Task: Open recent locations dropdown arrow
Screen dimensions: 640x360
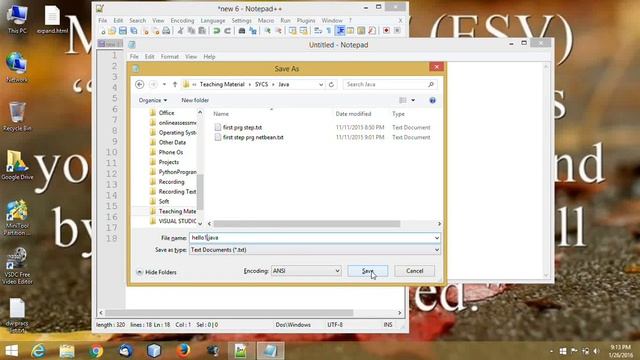Action: (x=164, y=84)
